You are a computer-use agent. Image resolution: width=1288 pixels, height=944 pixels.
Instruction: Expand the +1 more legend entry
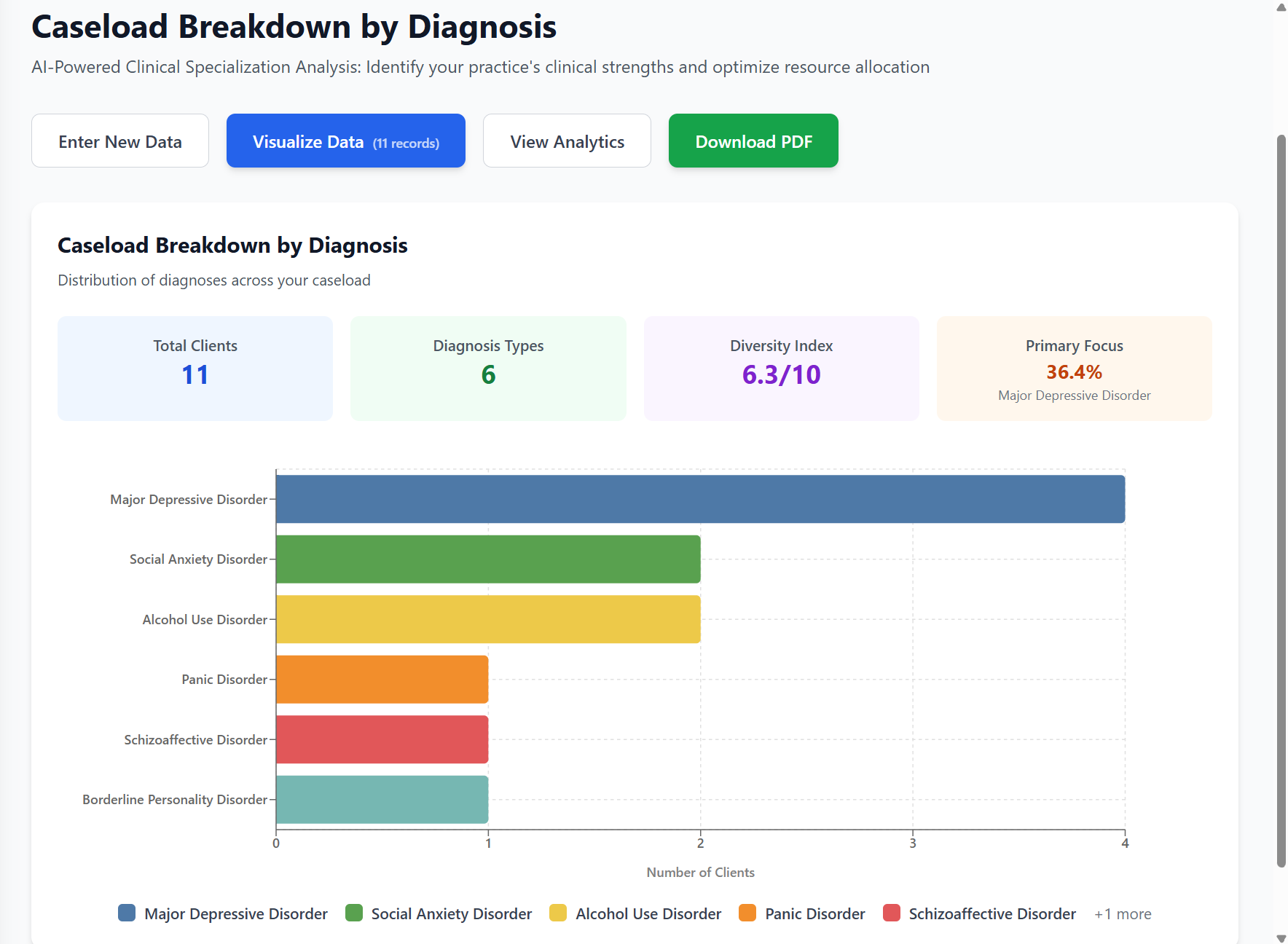point(1122,913)
